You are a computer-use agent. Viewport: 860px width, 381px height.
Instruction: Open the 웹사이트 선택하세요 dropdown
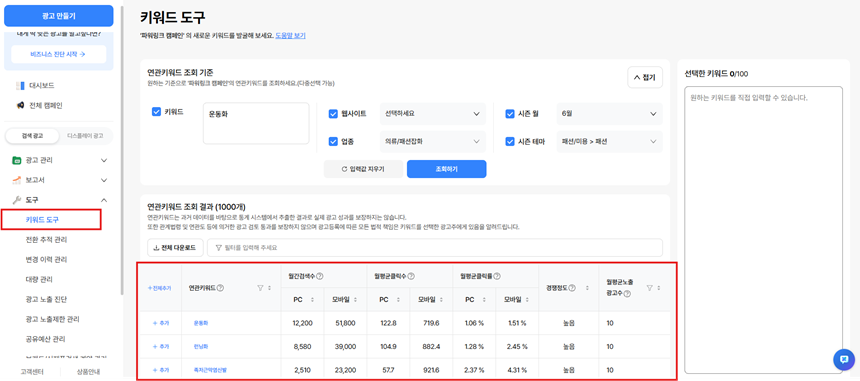[x=433, y=114]
